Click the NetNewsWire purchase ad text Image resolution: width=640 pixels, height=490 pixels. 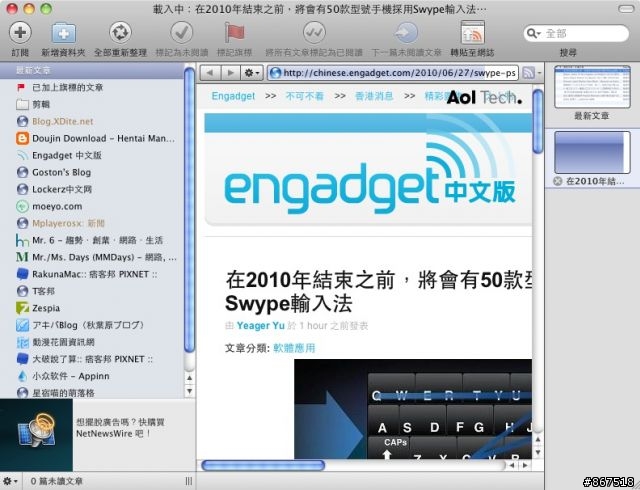(120, 428)
